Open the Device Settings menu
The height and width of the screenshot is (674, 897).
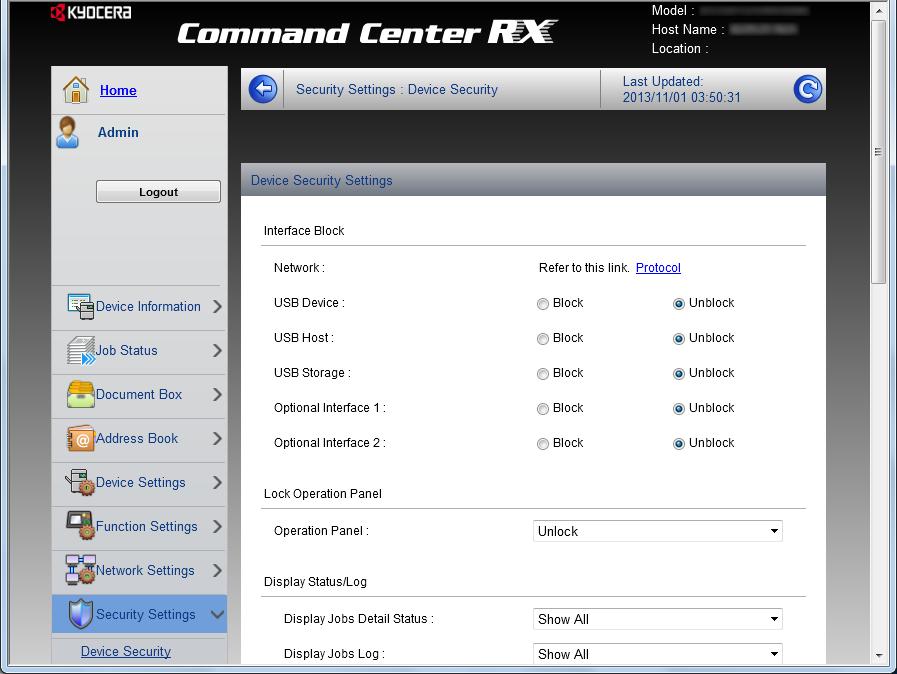coord(139,483)
